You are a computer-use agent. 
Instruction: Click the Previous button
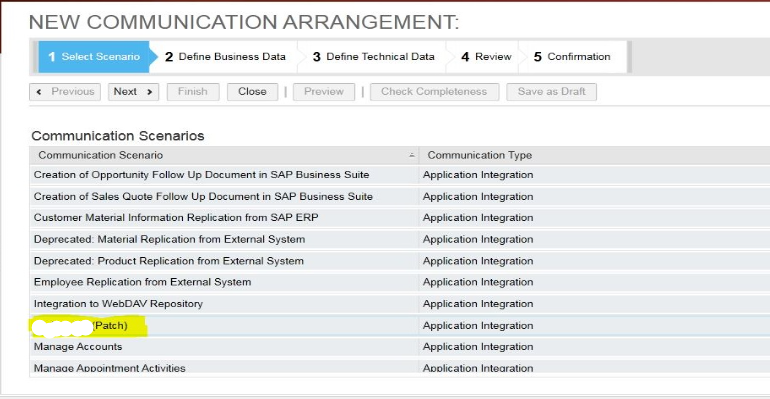[65, 92]
